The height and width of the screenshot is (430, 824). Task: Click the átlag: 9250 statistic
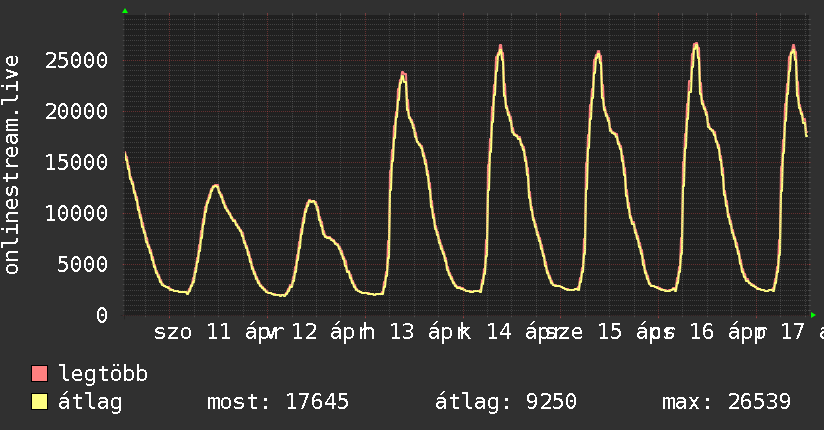click(505, 403)
